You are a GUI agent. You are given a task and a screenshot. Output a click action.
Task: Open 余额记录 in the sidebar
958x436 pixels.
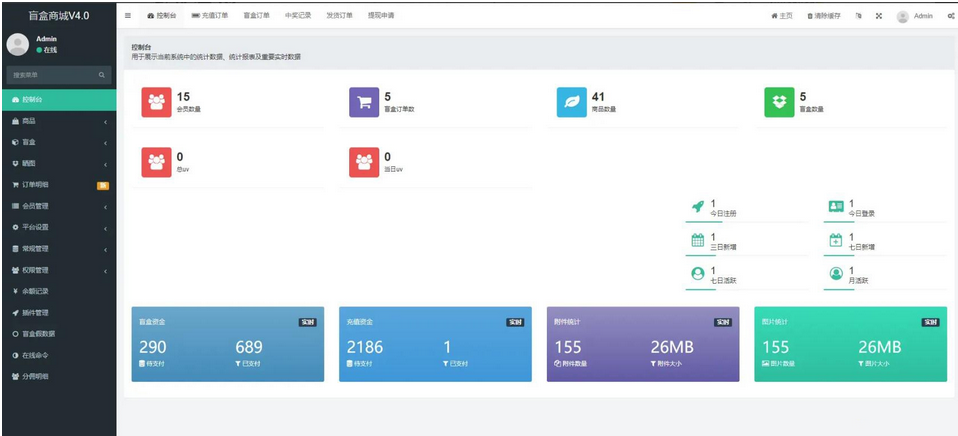59,291
